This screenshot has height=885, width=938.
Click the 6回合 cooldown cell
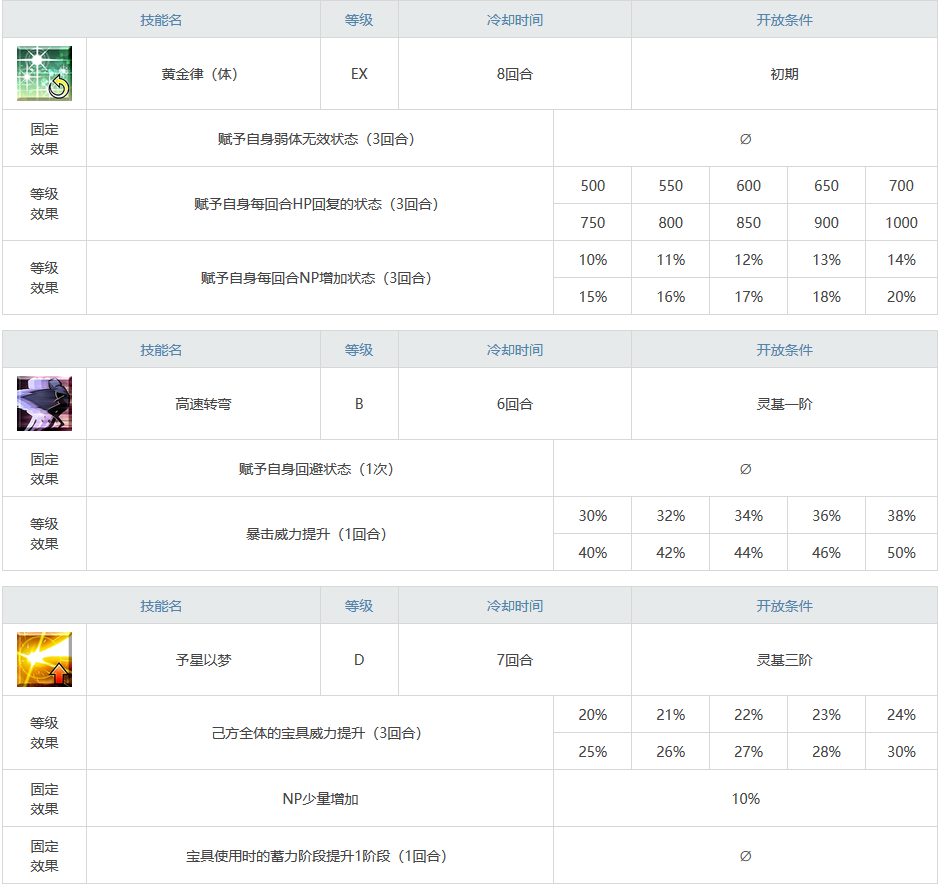coord(514,404)
